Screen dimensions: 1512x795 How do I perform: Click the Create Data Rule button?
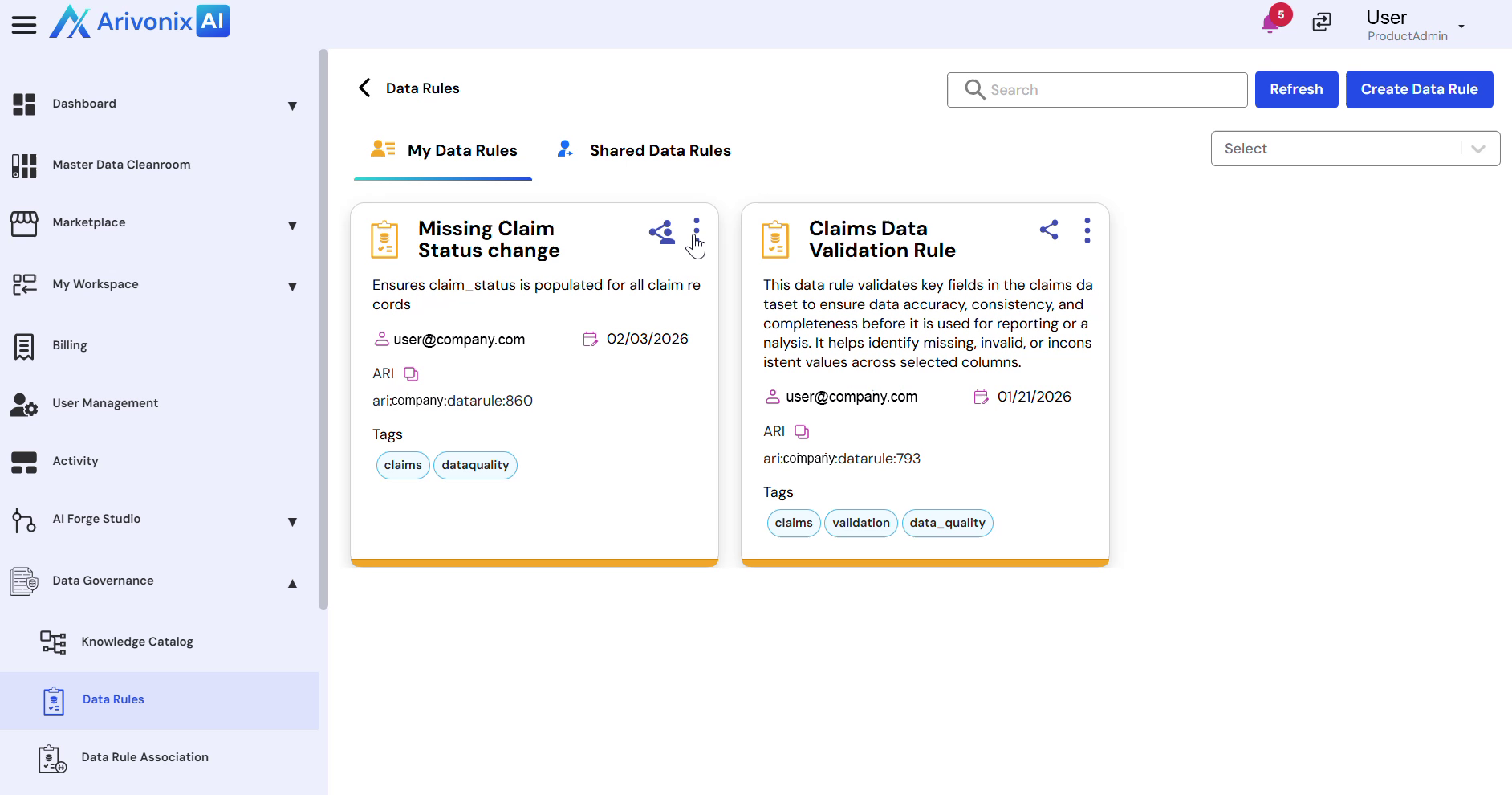click(x=1418, y=89)
